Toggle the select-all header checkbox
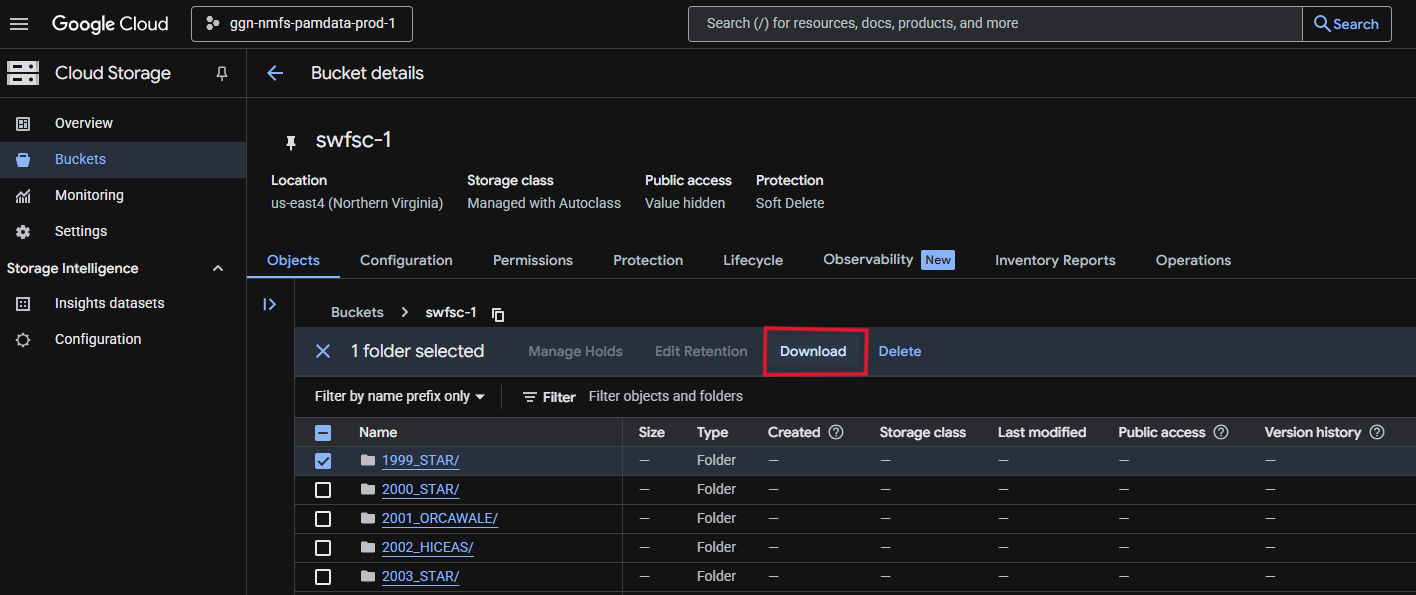The image size is (1416, 595). click(x=323, y=433)
